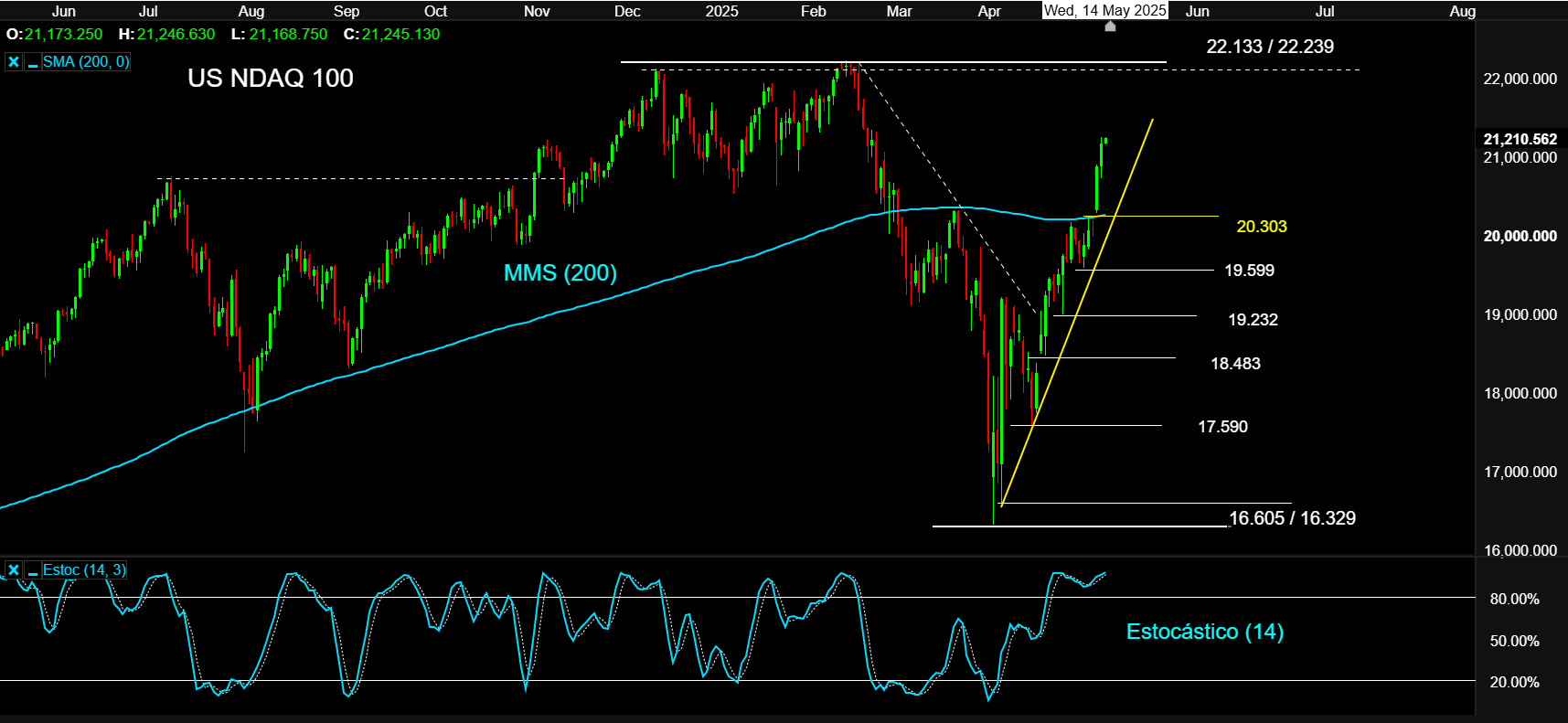Image resolution: width=1568 pixels, height=723 pixels.
Task: Click the 20,000.000 price axis label
Action: pos(1520,237)
